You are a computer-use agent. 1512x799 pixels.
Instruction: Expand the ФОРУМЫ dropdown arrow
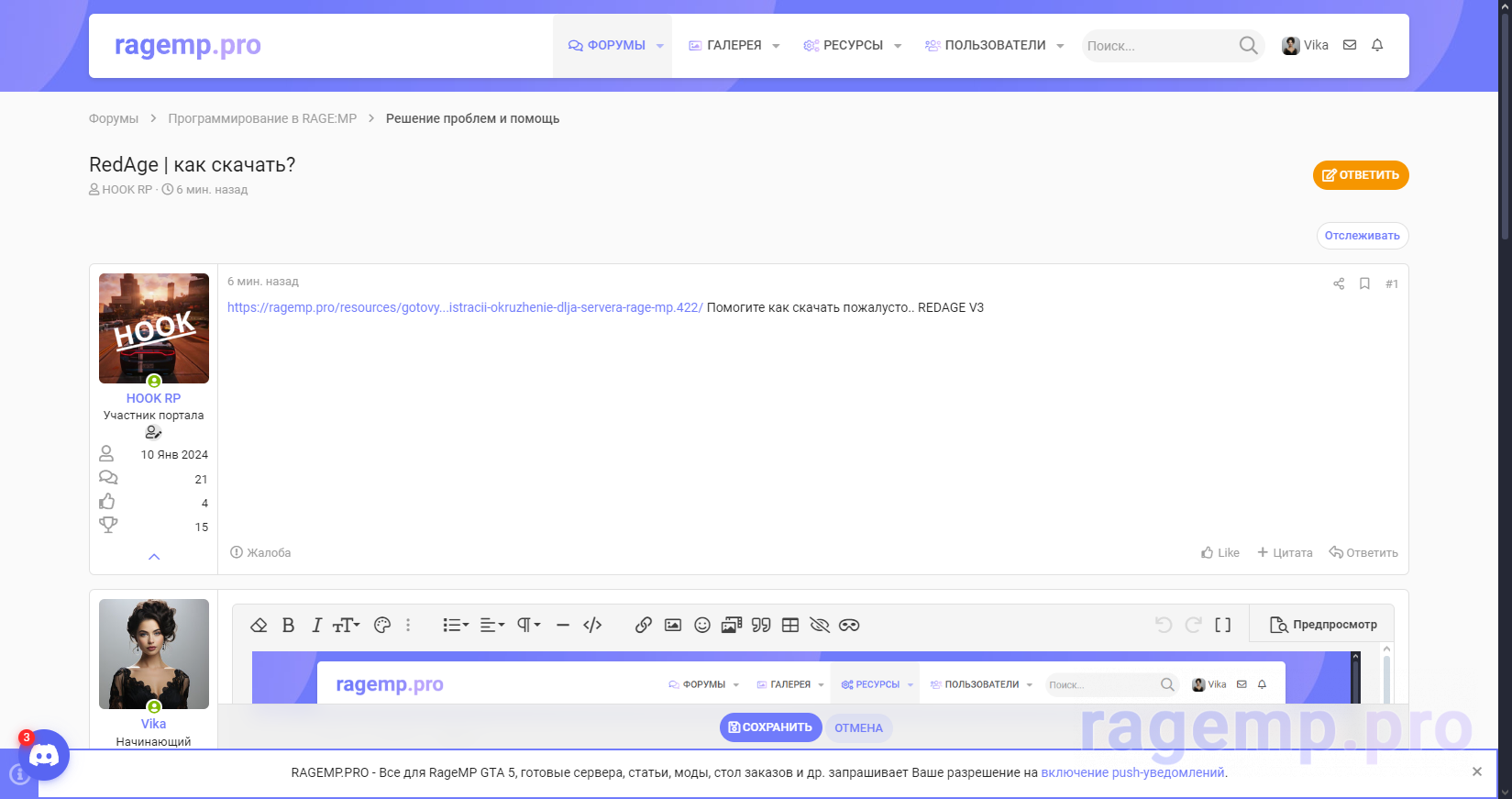(659, 46)
